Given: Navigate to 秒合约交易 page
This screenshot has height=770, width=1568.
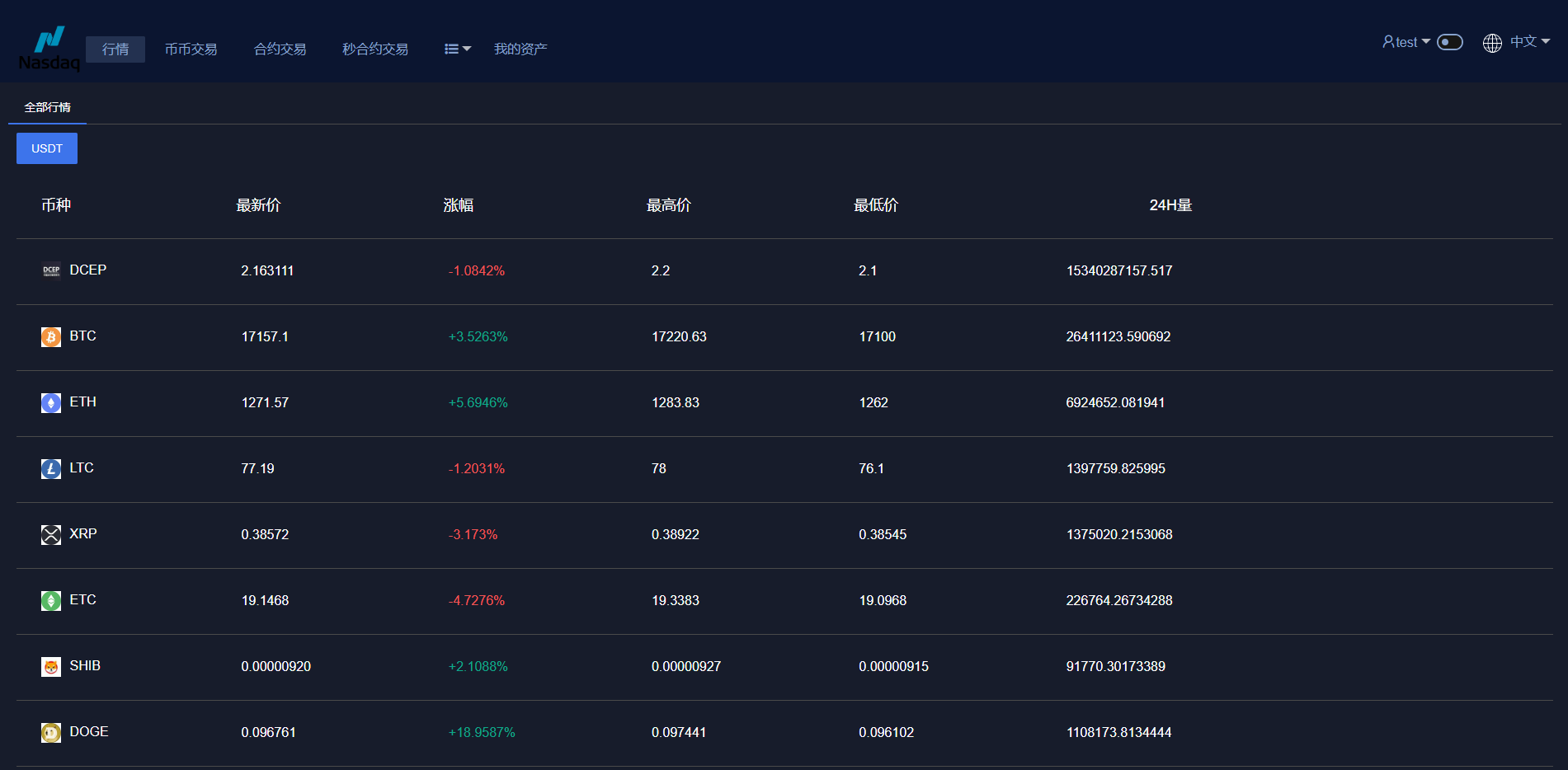Looking at the screenshot, I should (375, 49).
